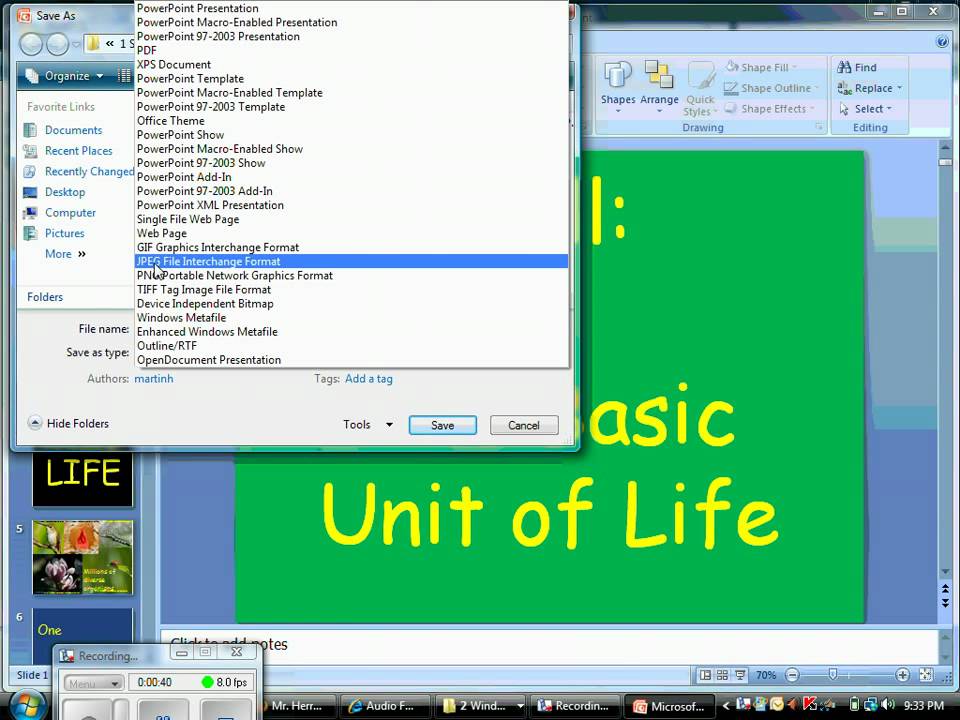Start Slide Show view icon
The width and height of the screenshot is (960, 720).
[740, 675]
